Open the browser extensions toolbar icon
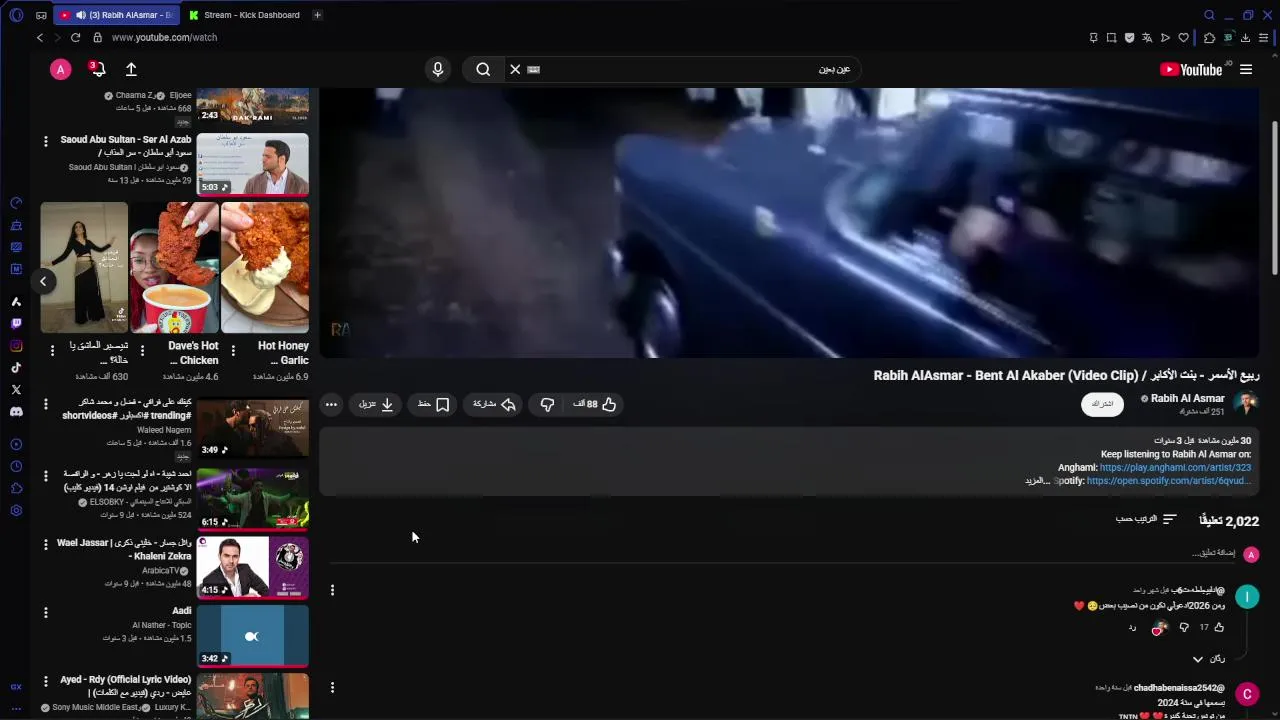Image resolution: width=1280 pixels, height=720 pixels. [1209, 38]
